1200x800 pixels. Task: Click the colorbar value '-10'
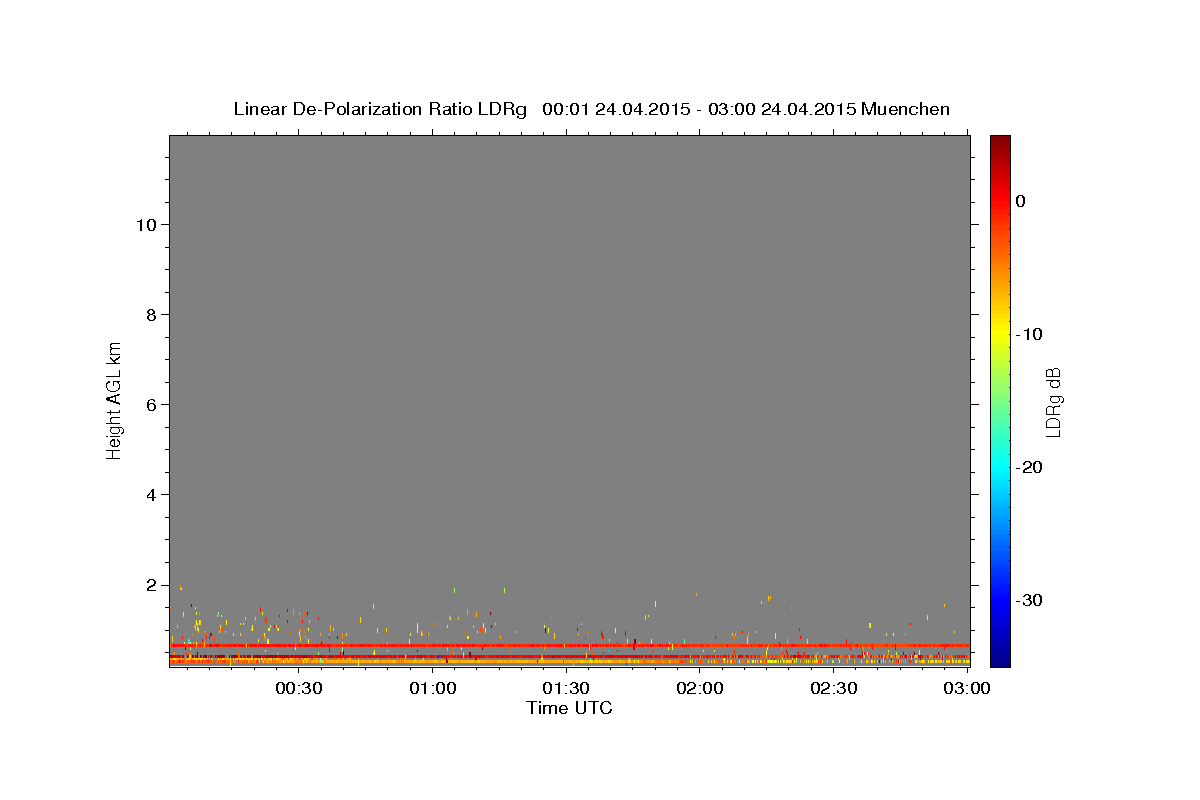(x=1029, y=334)
